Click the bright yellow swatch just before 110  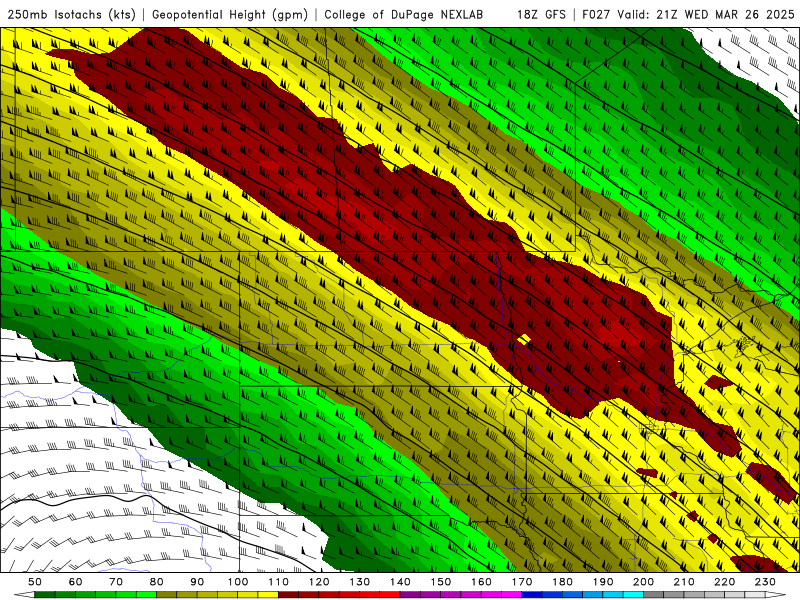(x=268, y=595)
